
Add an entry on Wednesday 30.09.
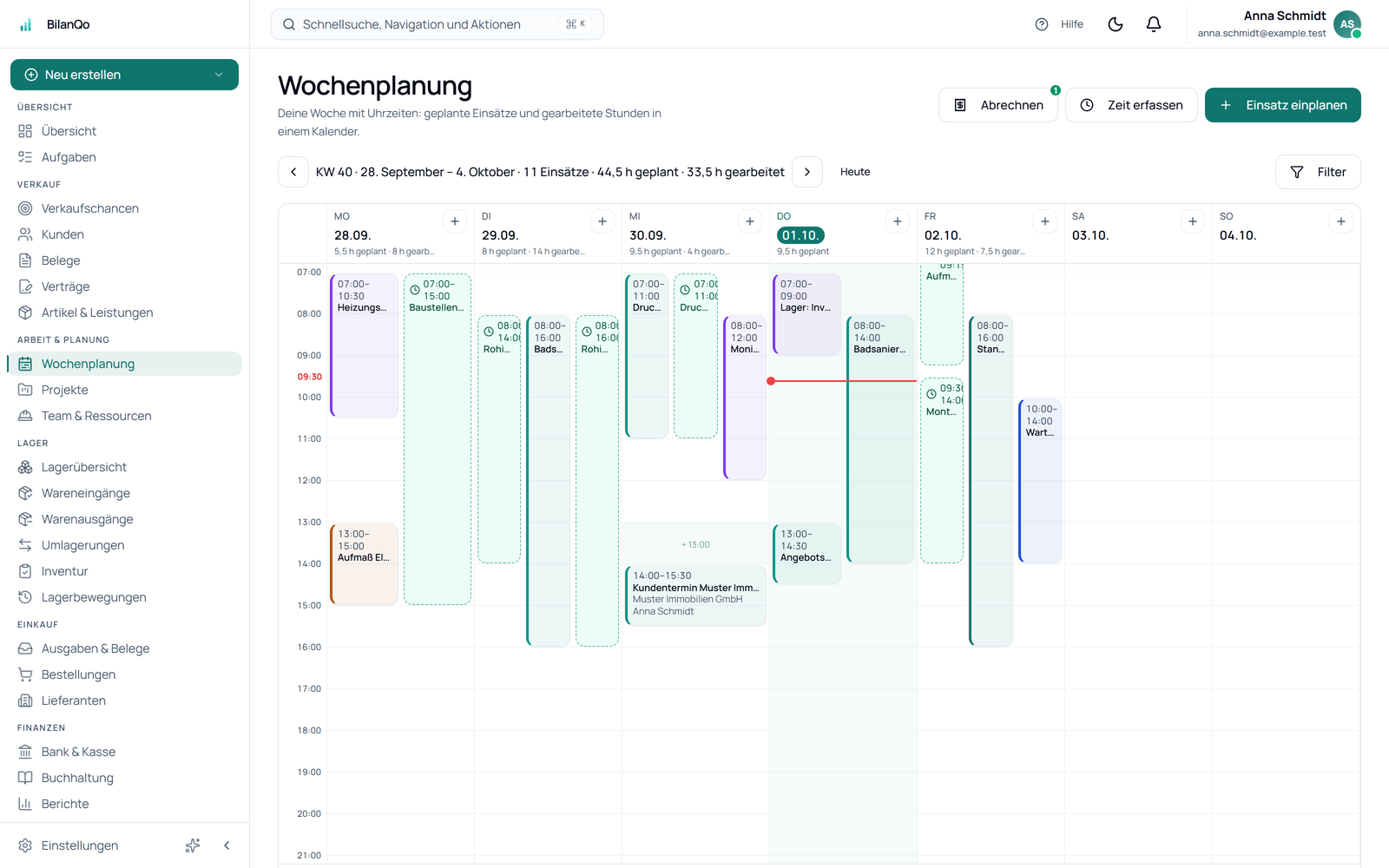(750, 221)
